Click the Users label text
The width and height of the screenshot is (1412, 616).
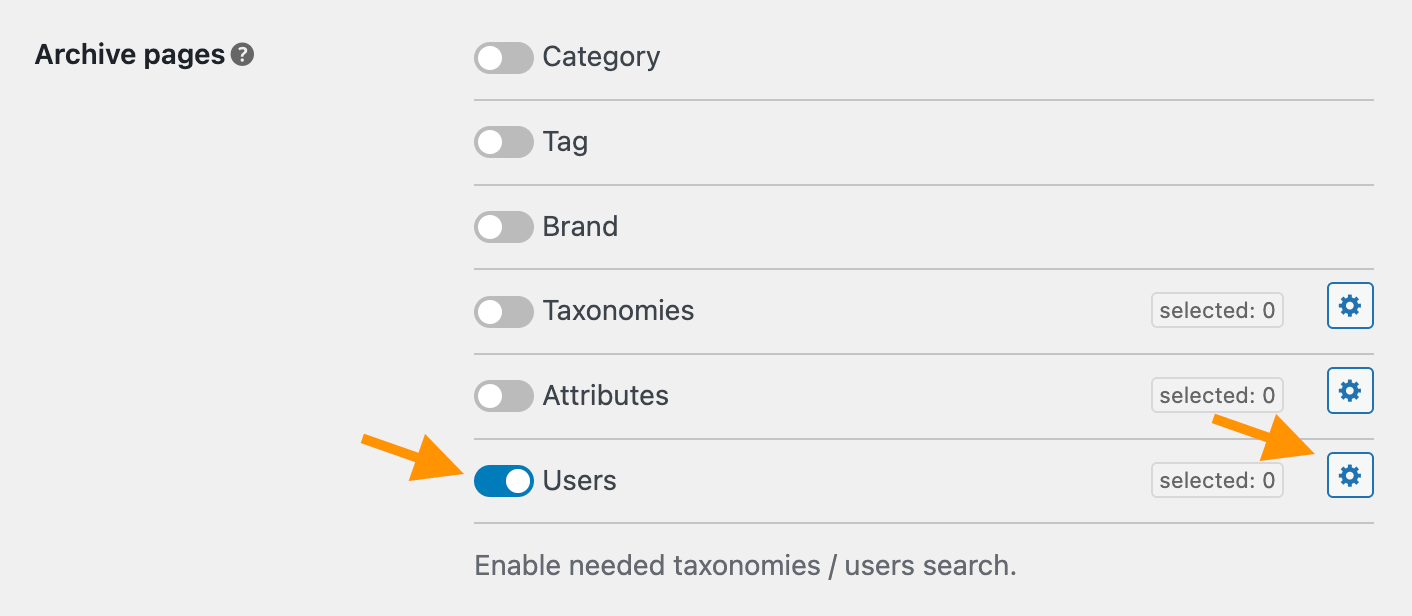coord(579,481)
